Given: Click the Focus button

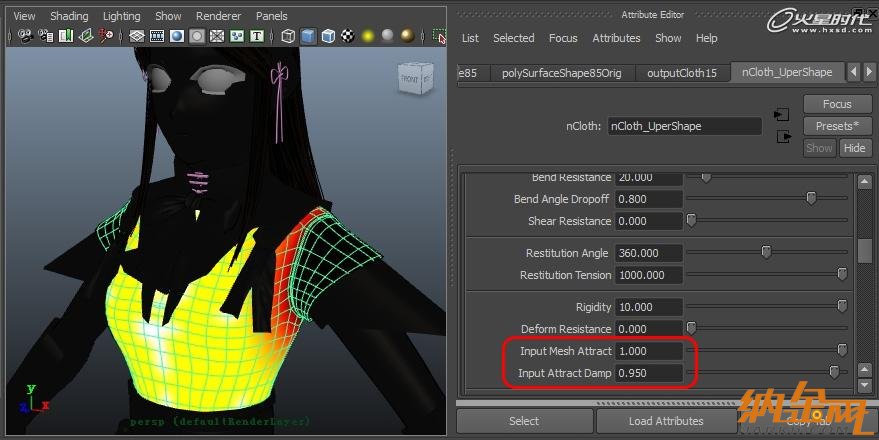Looking at the screenshot, I should 837,104.
